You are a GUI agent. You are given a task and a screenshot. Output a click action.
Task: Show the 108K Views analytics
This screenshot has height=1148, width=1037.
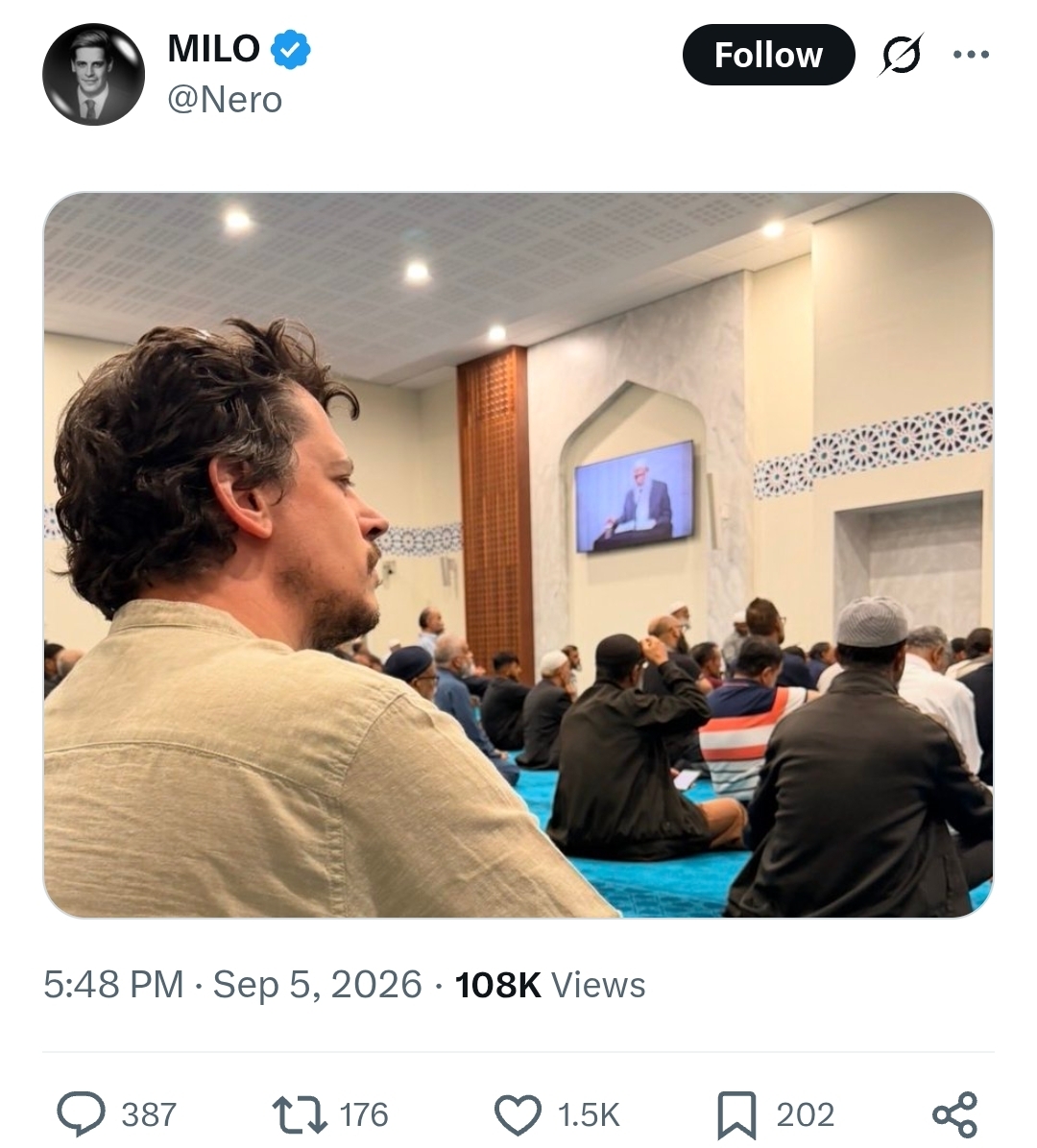pyautogui.click(x=550, y=984)
